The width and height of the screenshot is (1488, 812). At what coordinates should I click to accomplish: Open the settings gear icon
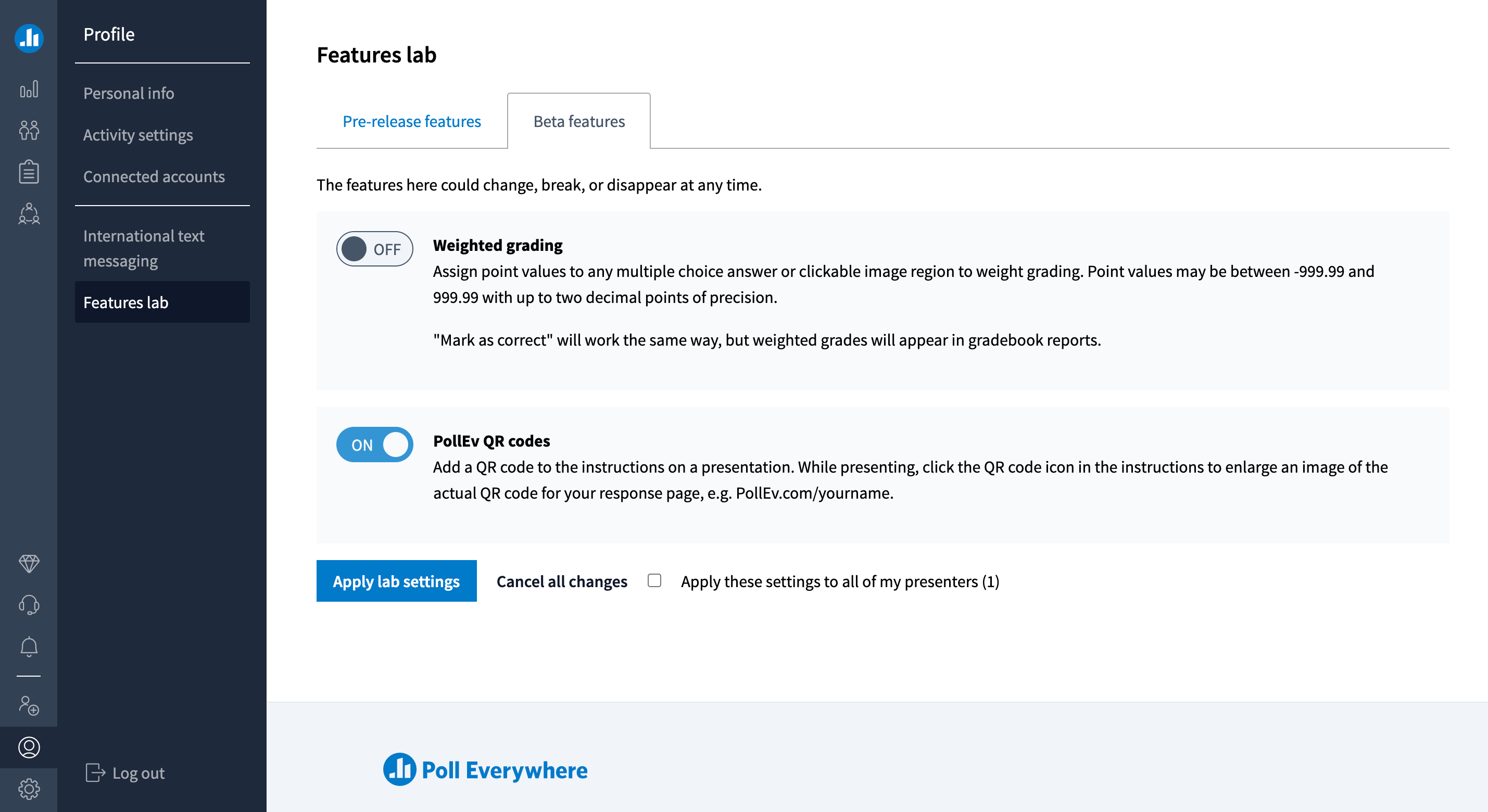point(29,789)
